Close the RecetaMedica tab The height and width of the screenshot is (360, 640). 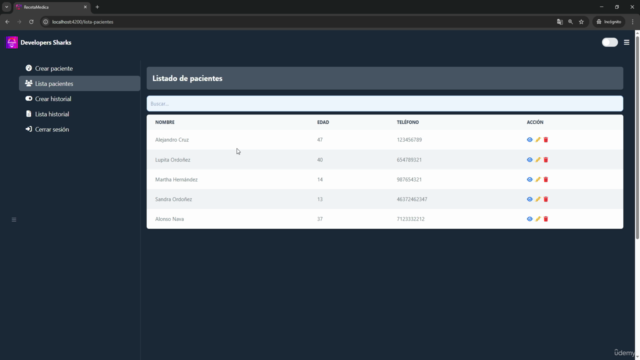coord(85,7)
